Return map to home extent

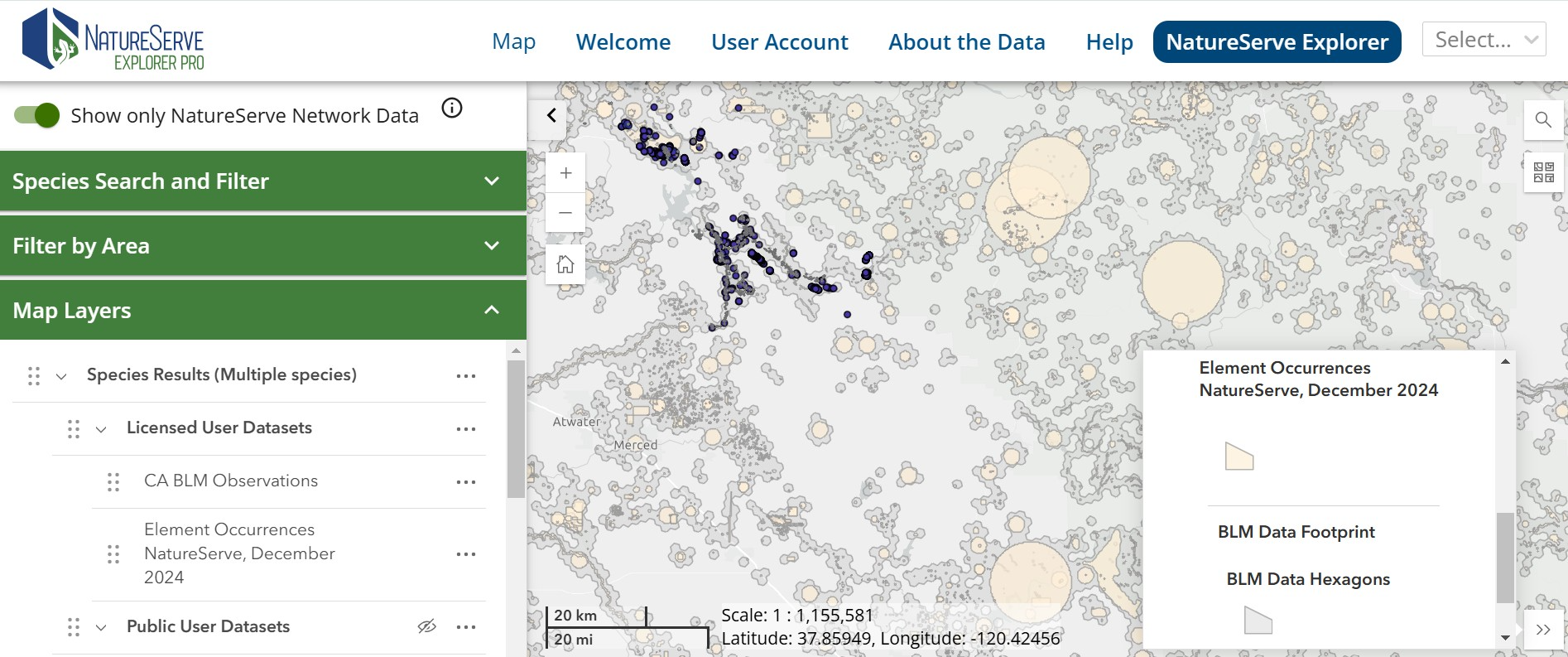[565, 264]
